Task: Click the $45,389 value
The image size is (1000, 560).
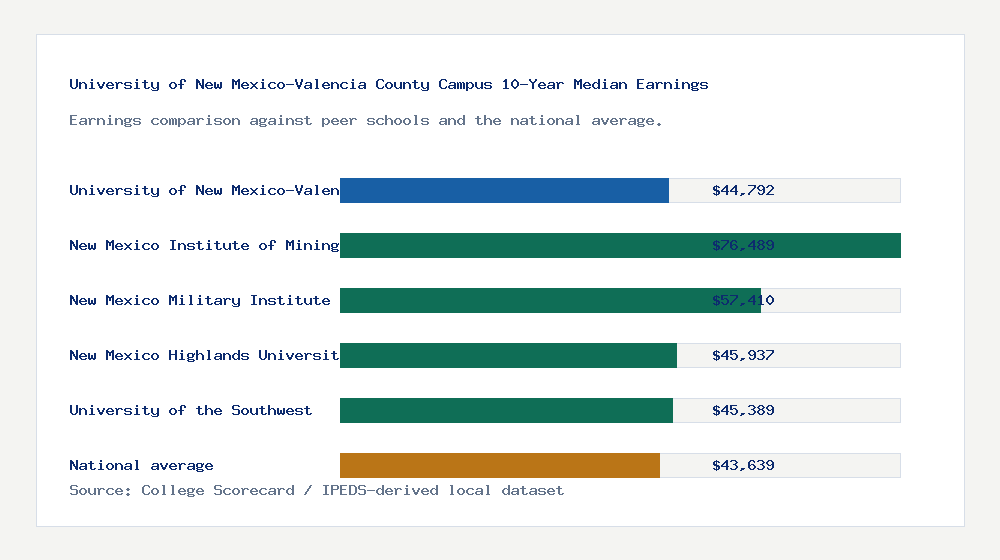Action: tap(743, 410)
